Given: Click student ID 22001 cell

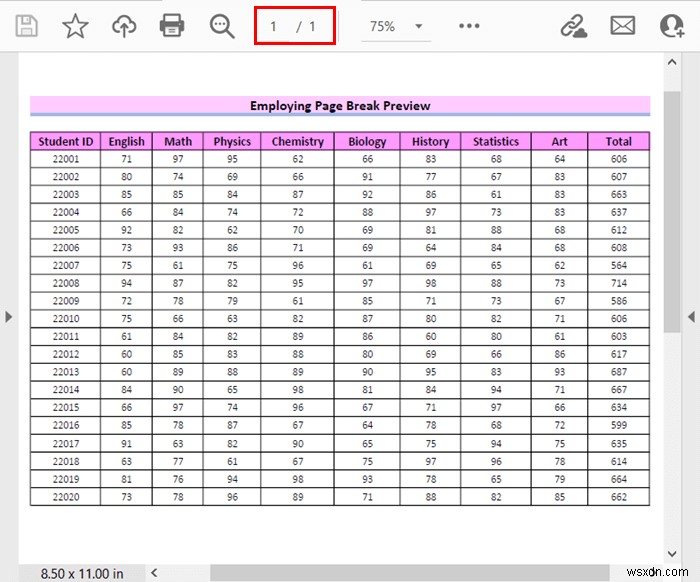Looking at the screenshot, I should point(66,159).
